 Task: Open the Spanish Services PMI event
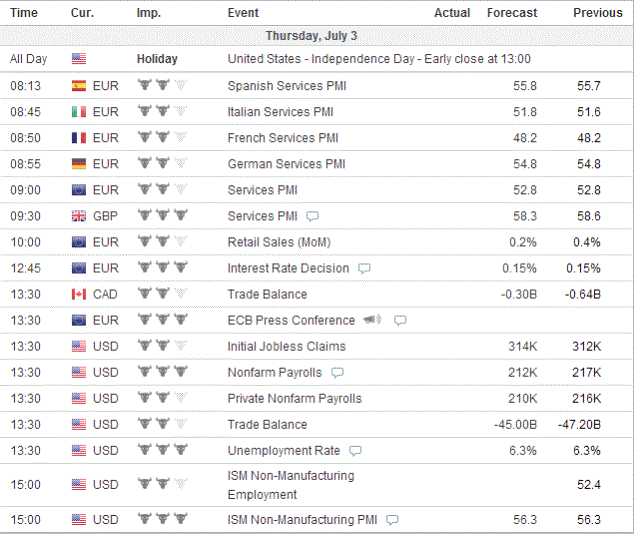pos(287,86)
